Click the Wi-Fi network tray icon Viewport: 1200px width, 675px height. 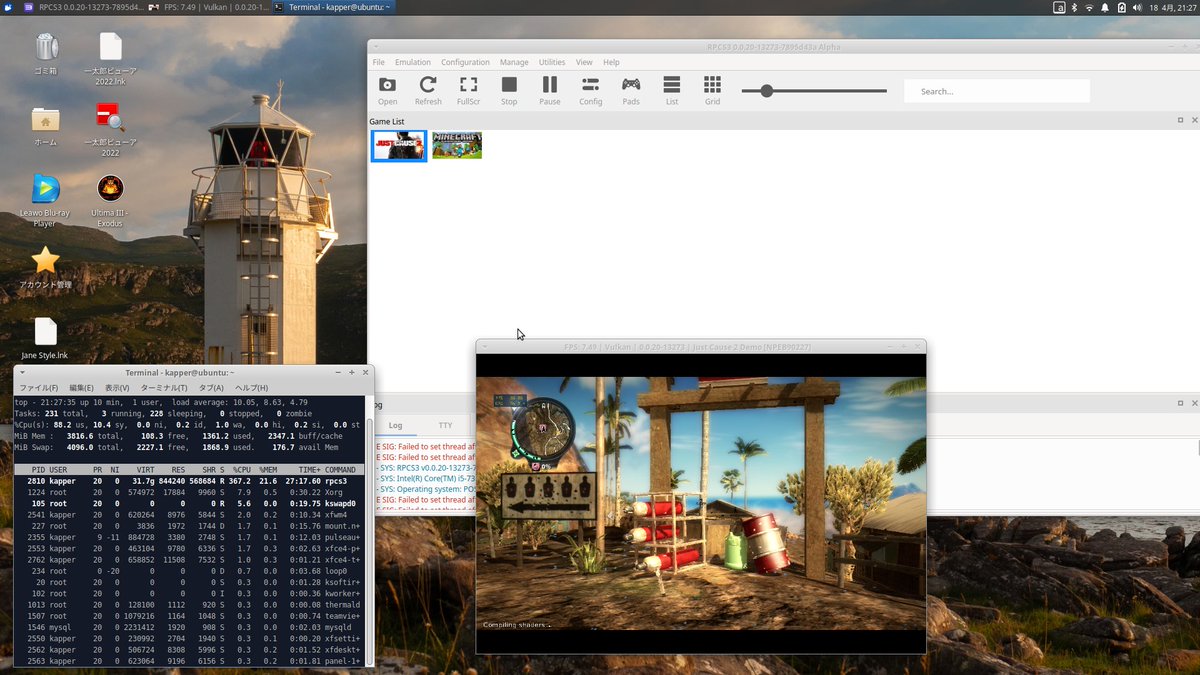(x=1090, y=7)
